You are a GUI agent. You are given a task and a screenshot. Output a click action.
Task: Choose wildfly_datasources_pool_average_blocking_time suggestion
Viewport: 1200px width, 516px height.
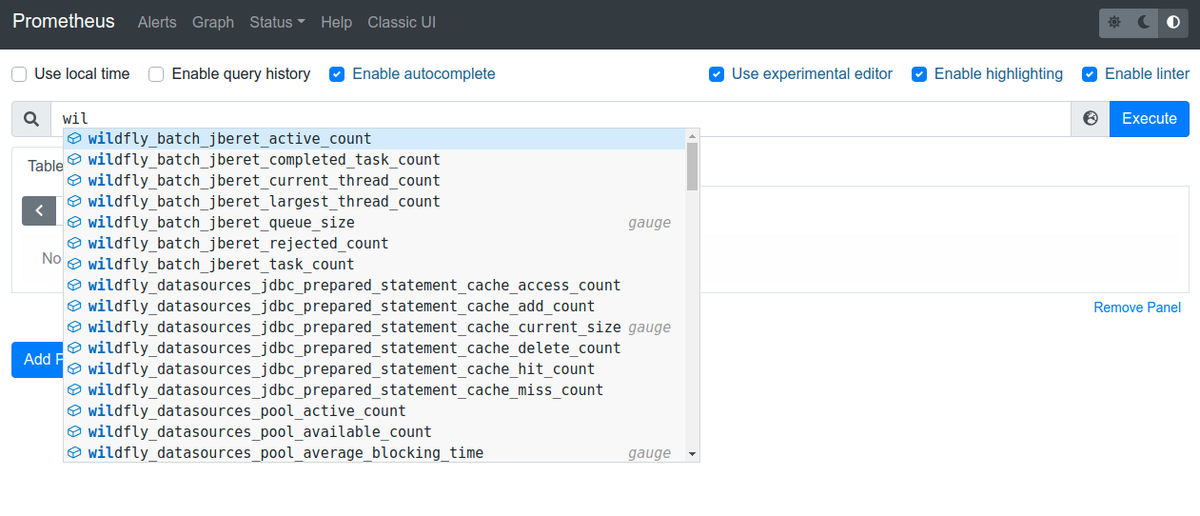click(374, 453)
